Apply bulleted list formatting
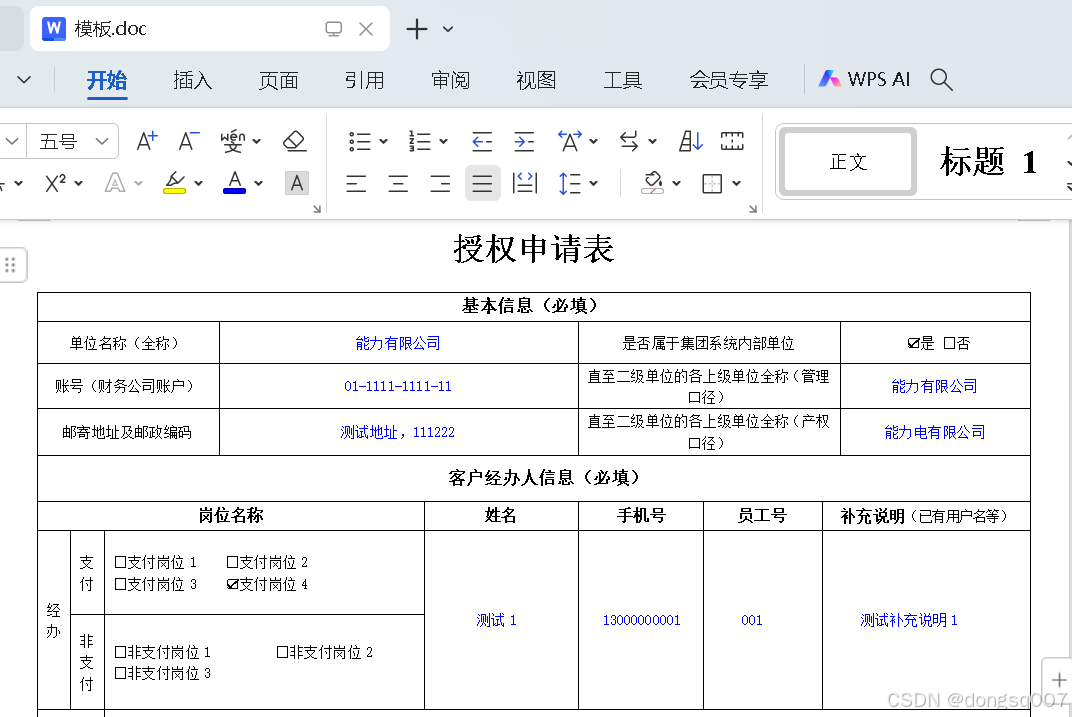The width and height of the screenshot is (1072, 717). tap(360, 141)
